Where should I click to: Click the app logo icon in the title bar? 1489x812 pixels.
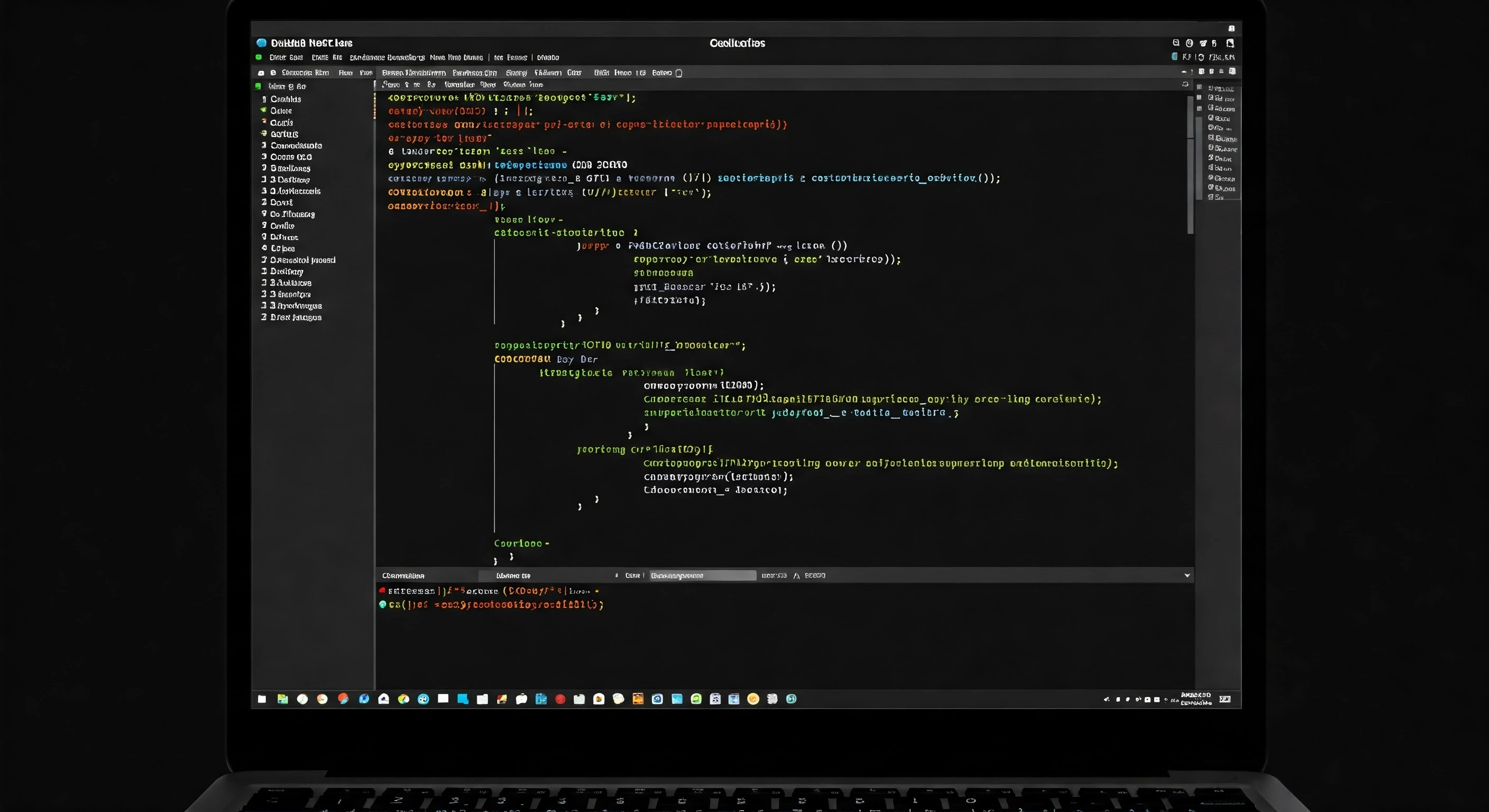[x=262, y=43]
